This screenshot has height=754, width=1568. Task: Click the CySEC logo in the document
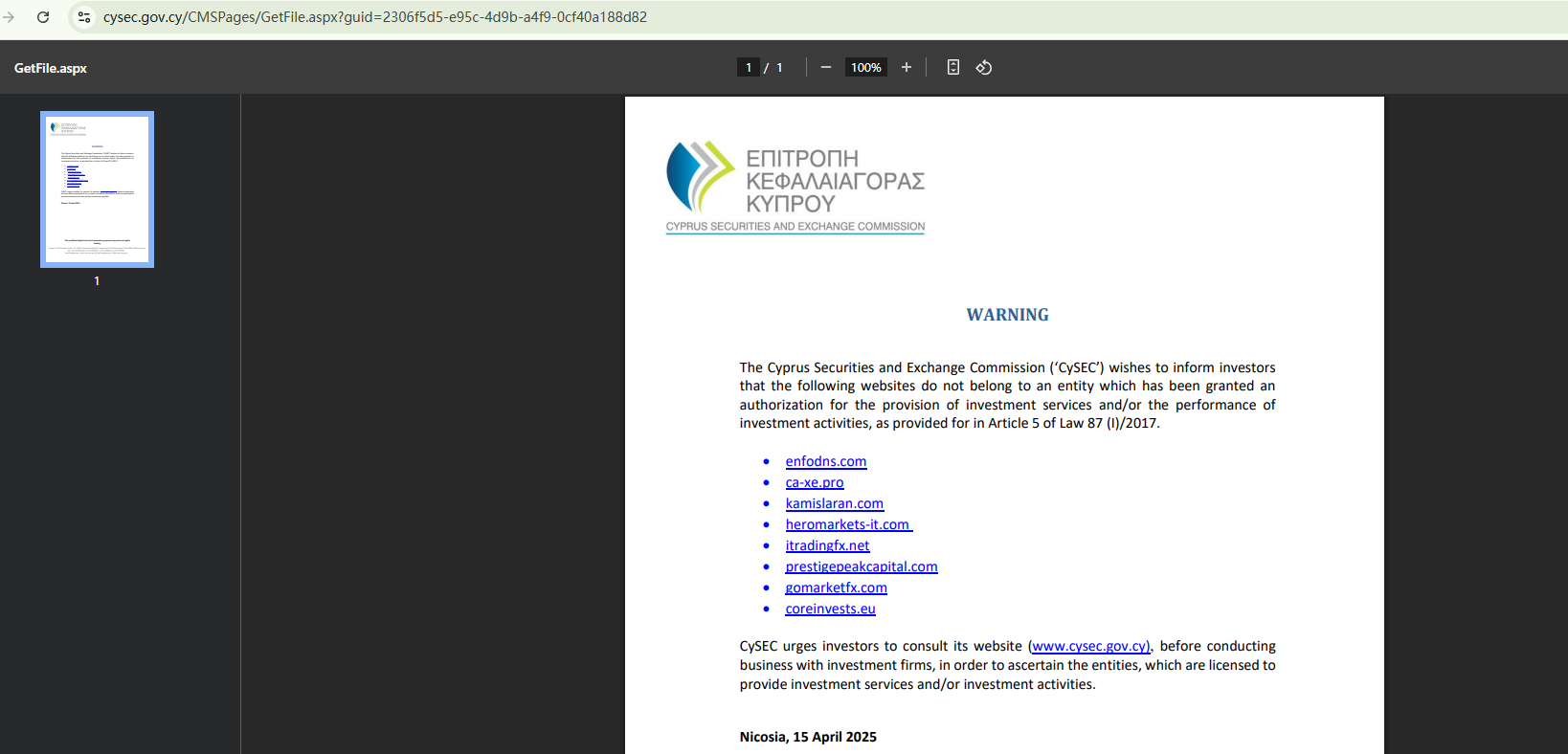click(795, 188)
